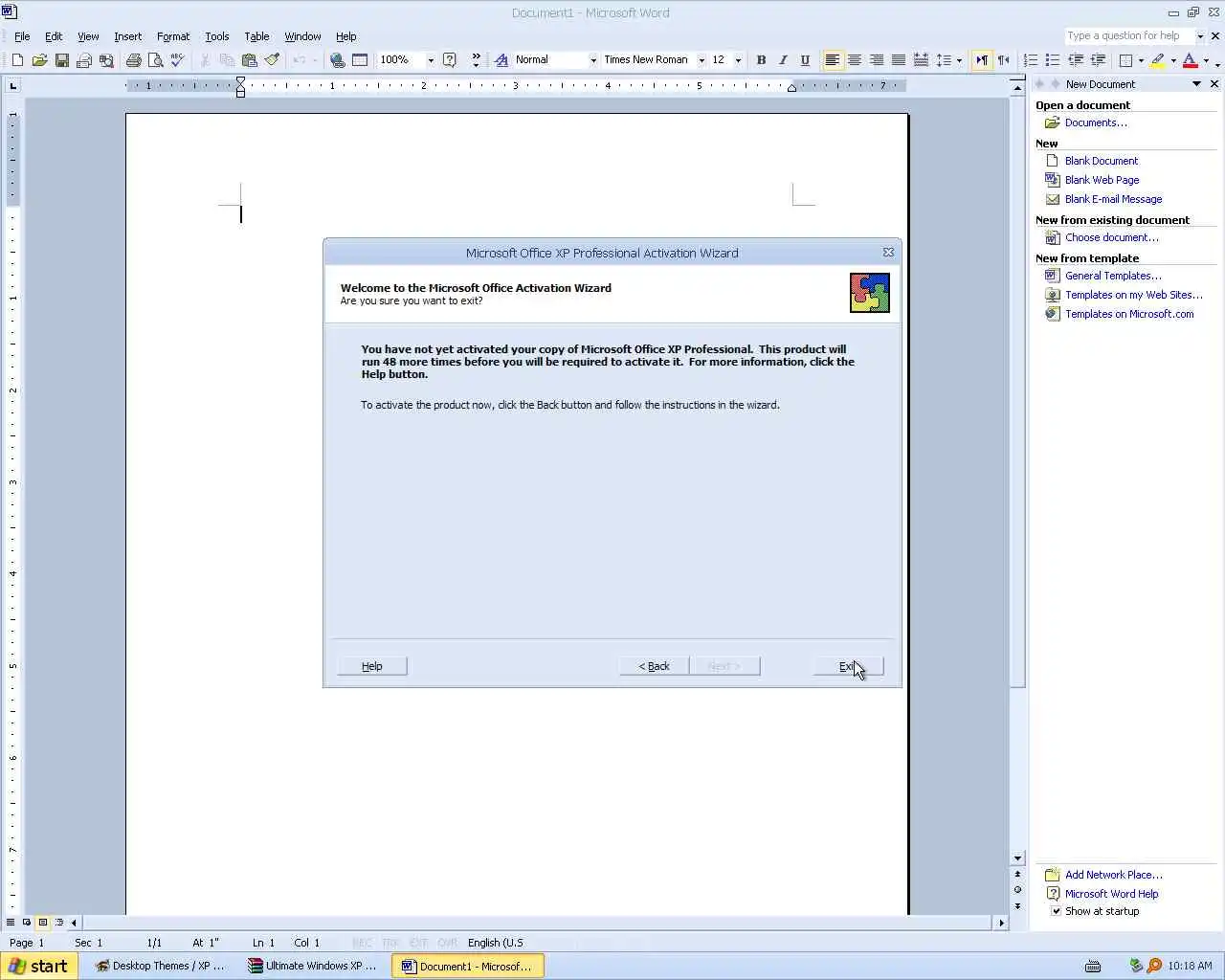Open the Times New Roman font dropdown
The image size is (1225, 980).
click(702, 60)
